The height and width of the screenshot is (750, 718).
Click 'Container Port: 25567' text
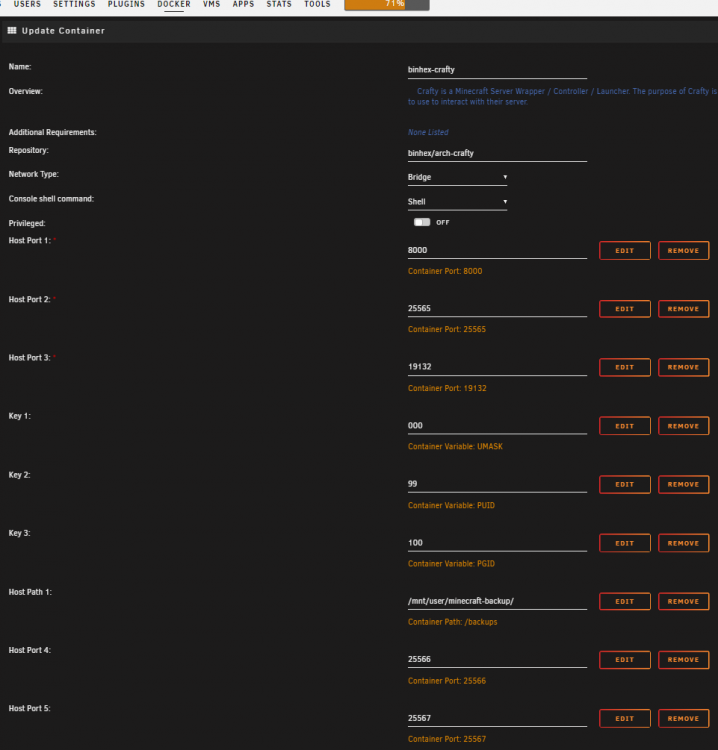(447, 739)
